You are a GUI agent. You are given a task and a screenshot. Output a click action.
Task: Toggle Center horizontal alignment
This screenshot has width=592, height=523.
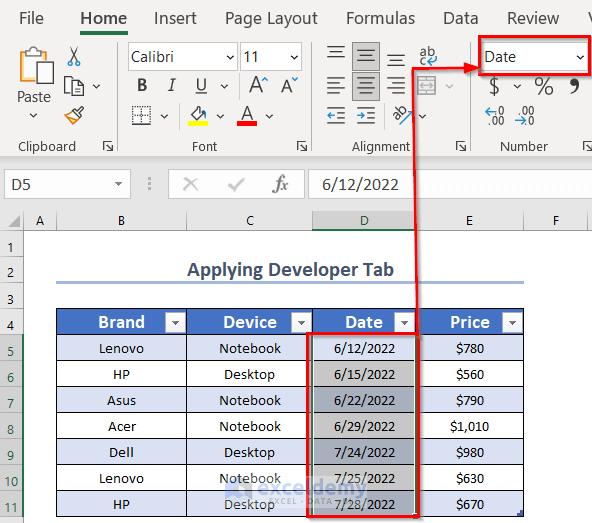(365, 86)
